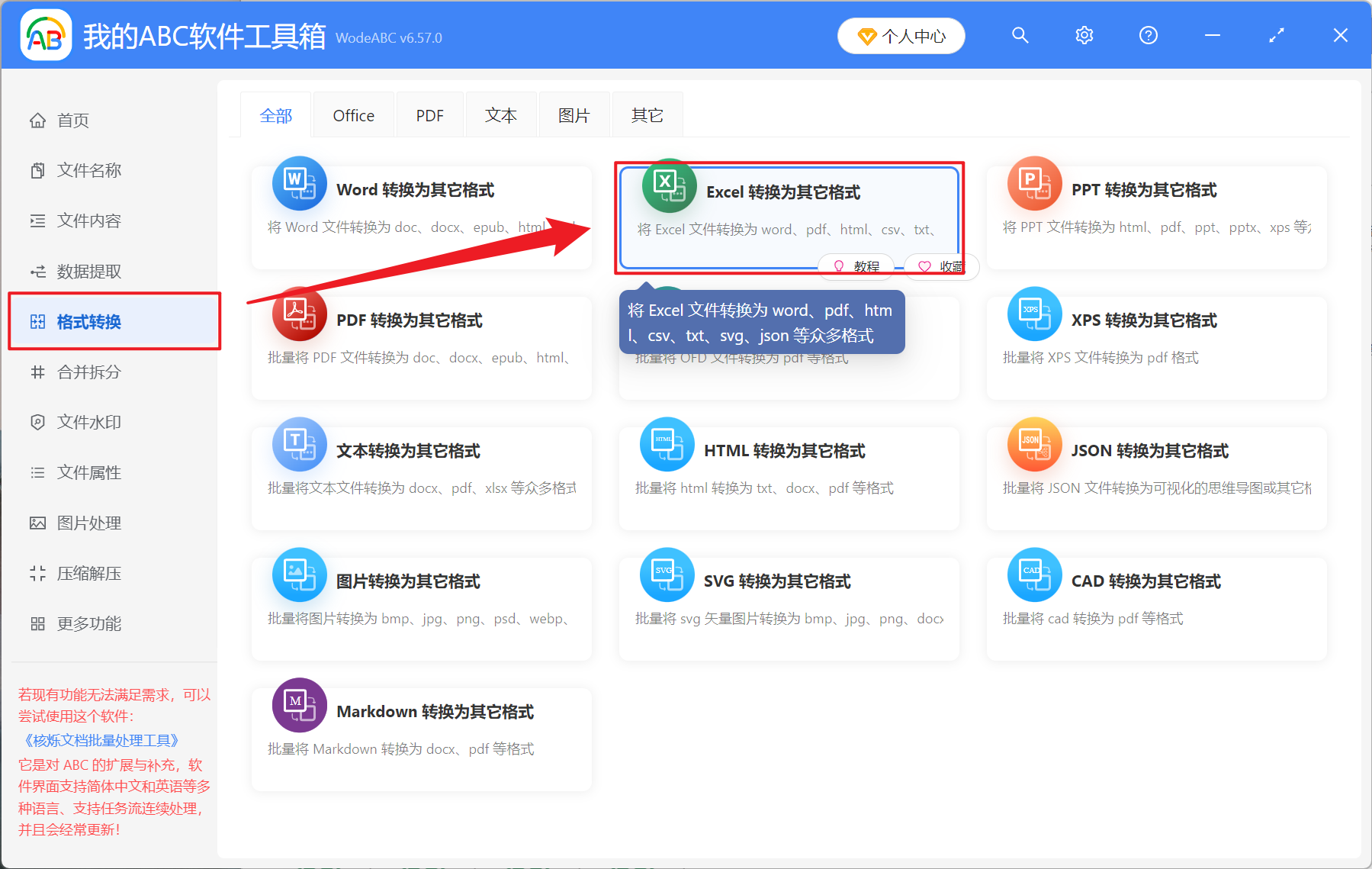Switch to the 图片 tab
Screen dimensions: 1372x869
[574, 114]
